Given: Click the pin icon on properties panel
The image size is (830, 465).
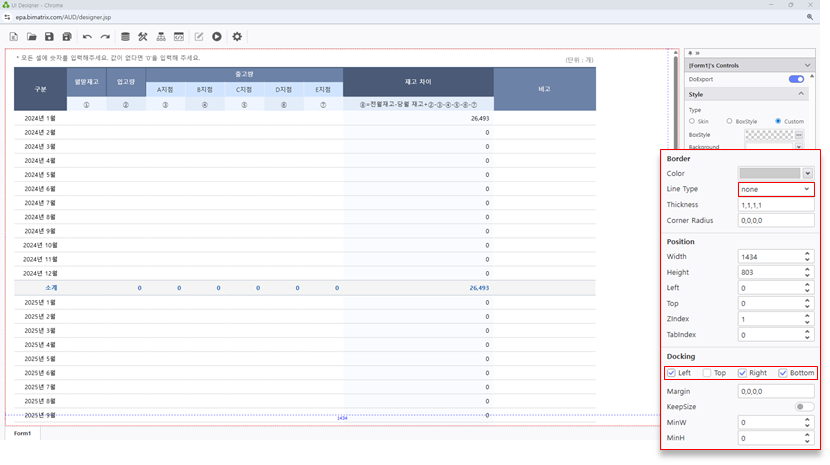Looking at the screenshot, I should click(690, 53).
